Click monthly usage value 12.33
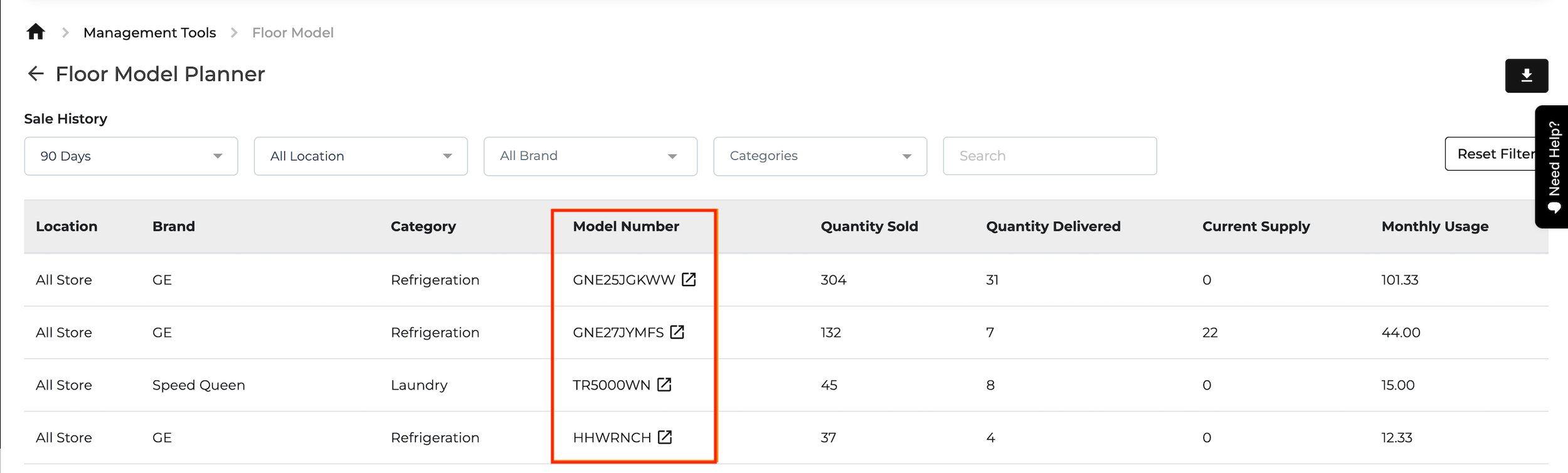This screenshot has height=473, width=1568. point(1397,438)
